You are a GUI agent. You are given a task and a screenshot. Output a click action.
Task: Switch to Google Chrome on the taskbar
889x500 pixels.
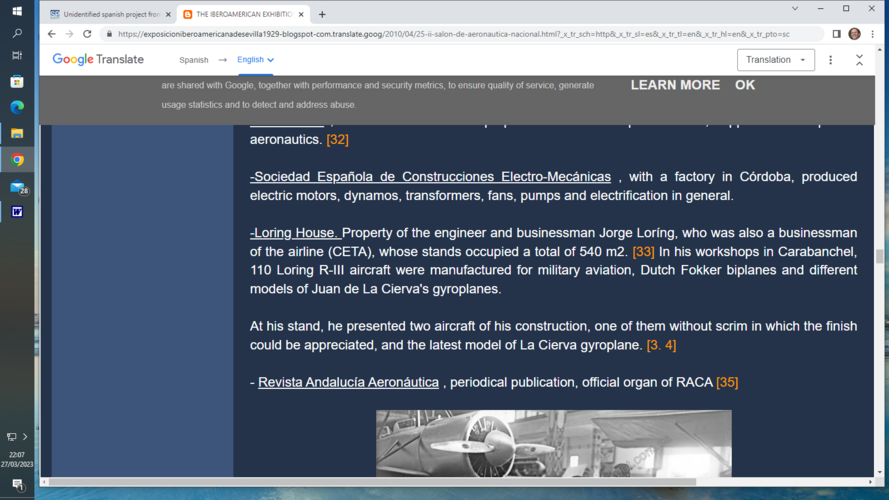click(17, 160)
